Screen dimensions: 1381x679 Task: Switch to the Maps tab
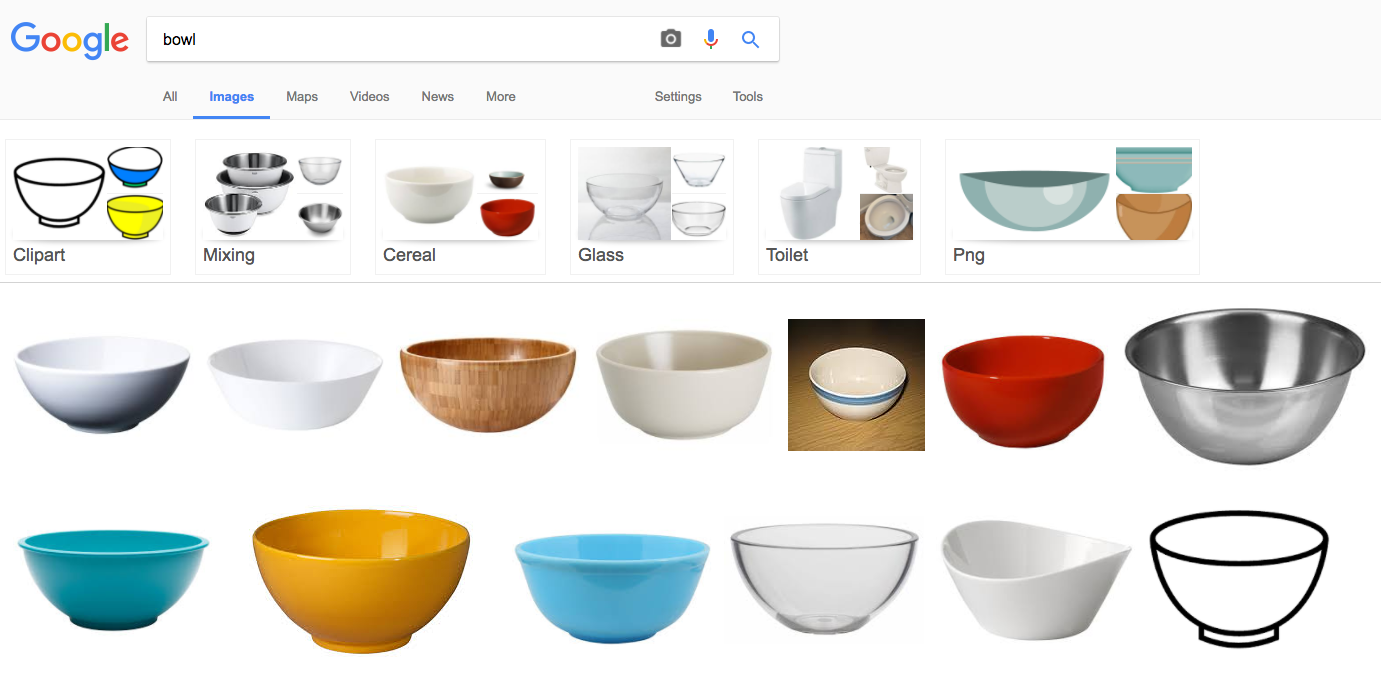301,96
